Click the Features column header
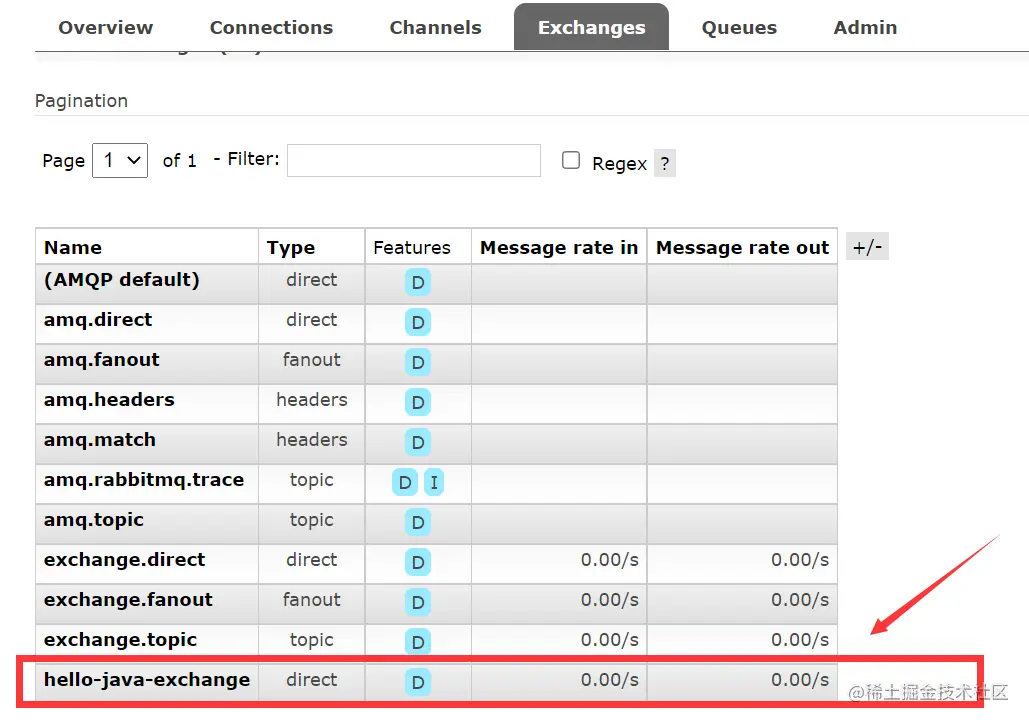The height and width of the screenshot is (723, 1029). (412, 247)
